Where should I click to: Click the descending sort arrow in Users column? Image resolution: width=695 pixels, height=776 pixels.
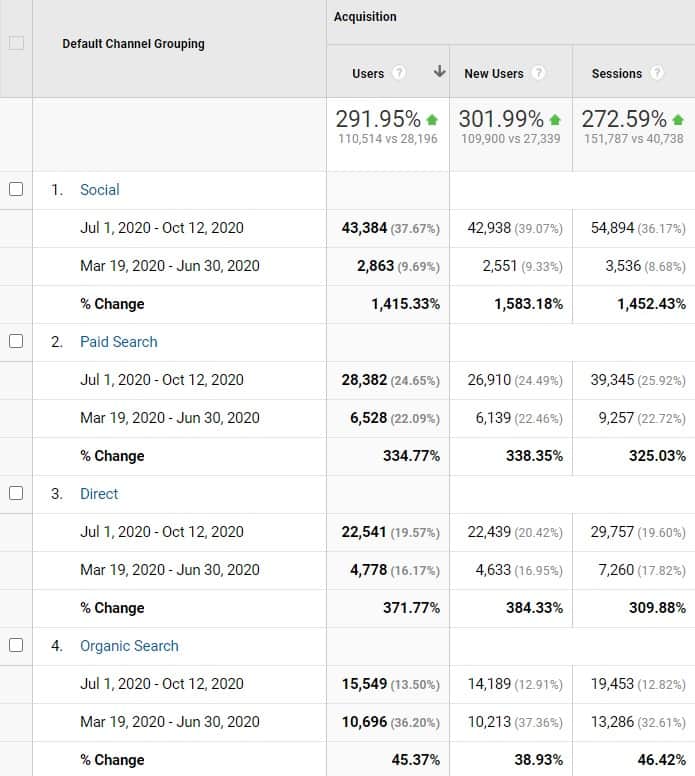(439, 72)
